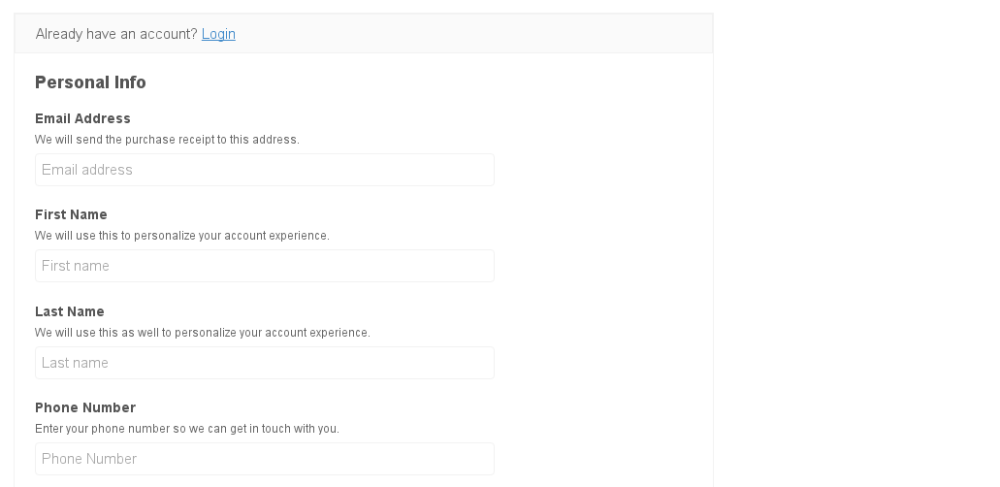Click into the First name text box

[264, 266]
